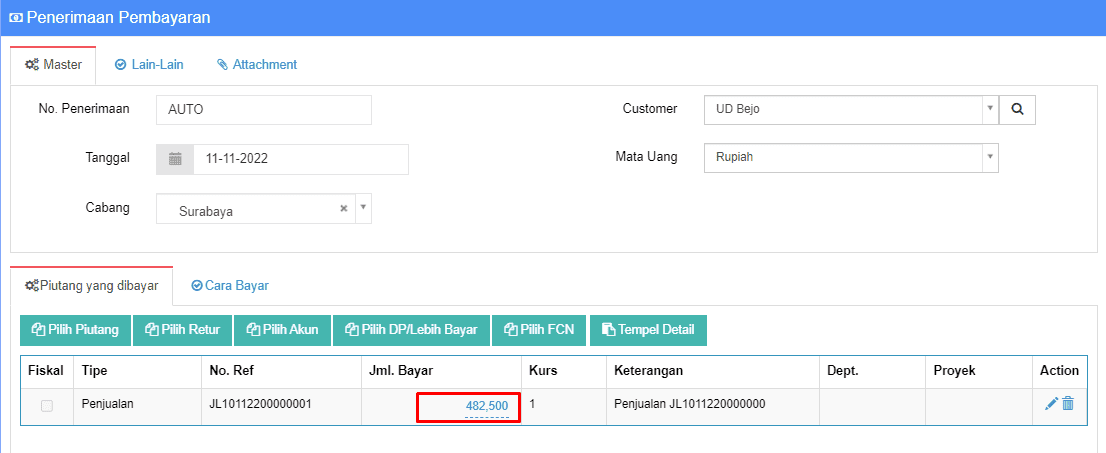Screen dimensions: 1106x453
Task: Open the calendar icon beside Tanggal
Action: click(x=175, y=159)
